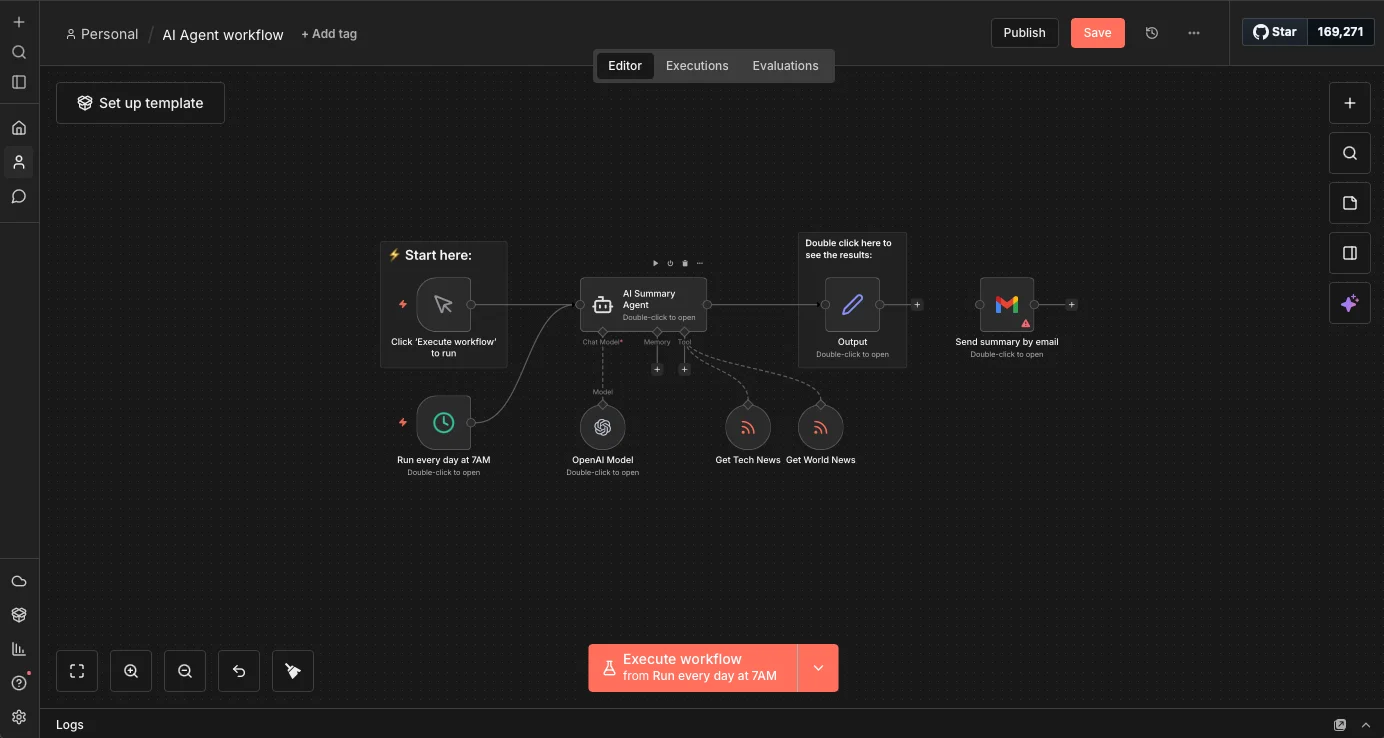This screenshot has height=738, width=1384.
Task: Switch to the Executions tab
Action: click(x=697, y=66)
